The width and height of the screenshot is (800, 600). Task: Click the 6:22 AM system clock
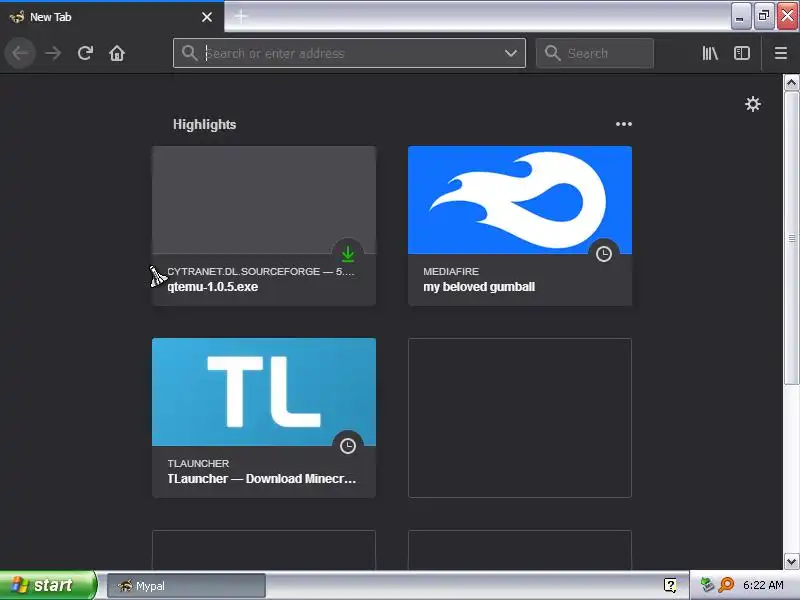pos(763,585)
